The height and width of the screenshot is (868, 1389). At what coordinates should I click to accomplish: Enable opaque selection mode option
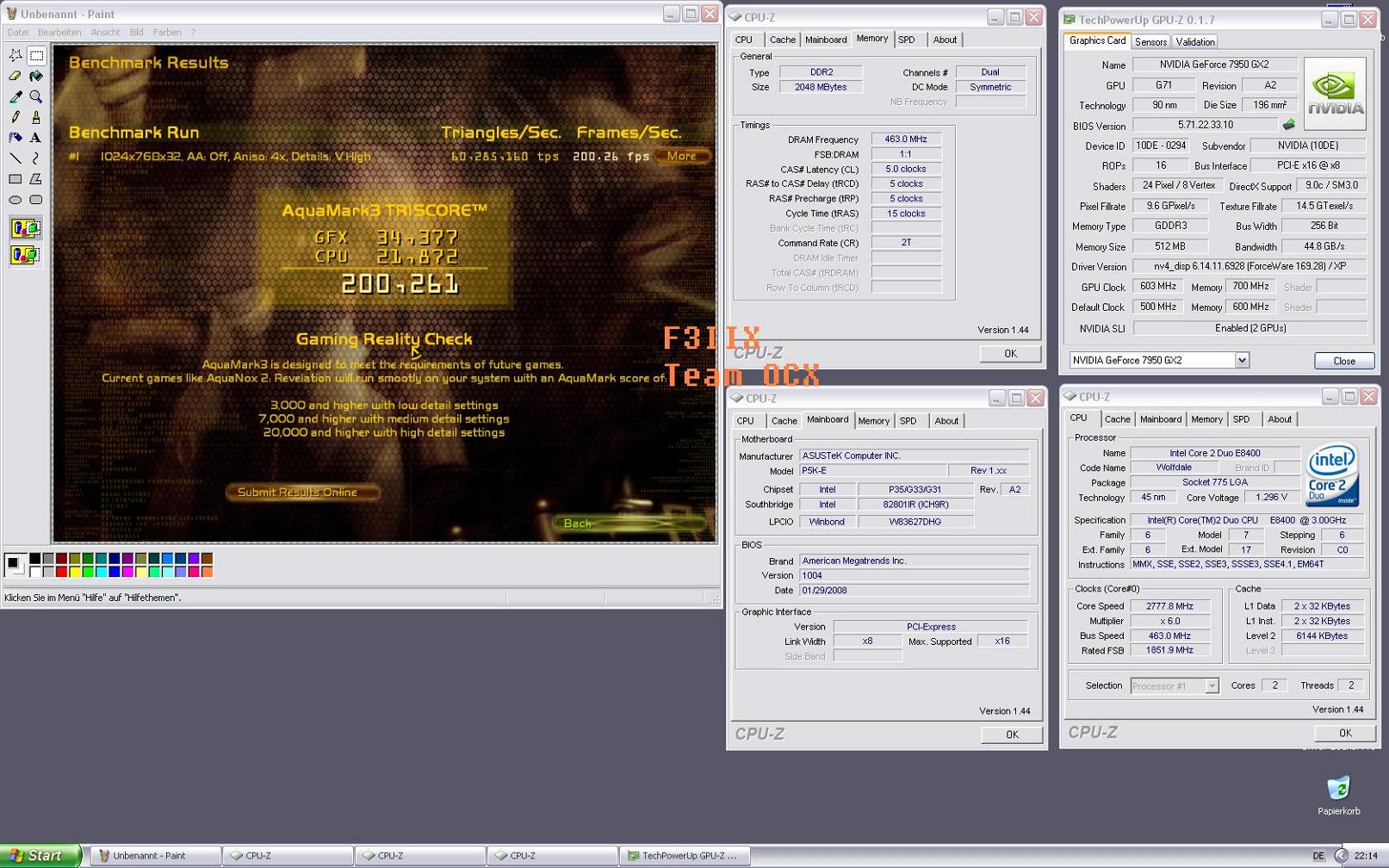[26, 228]
